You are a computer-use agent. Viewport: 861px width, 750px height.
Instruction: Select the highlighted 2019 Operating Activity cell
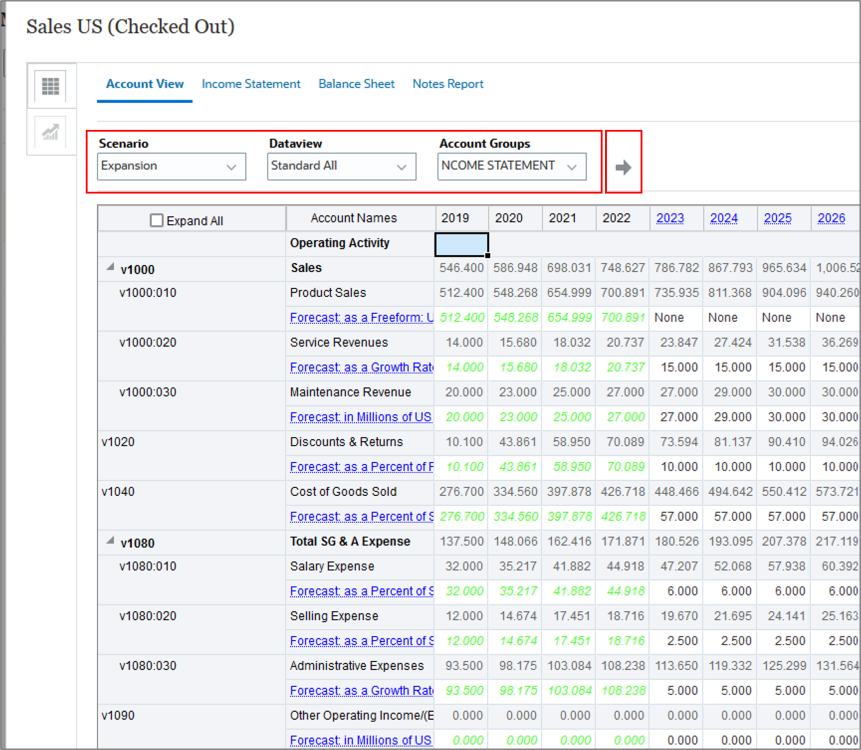point(461,244)
